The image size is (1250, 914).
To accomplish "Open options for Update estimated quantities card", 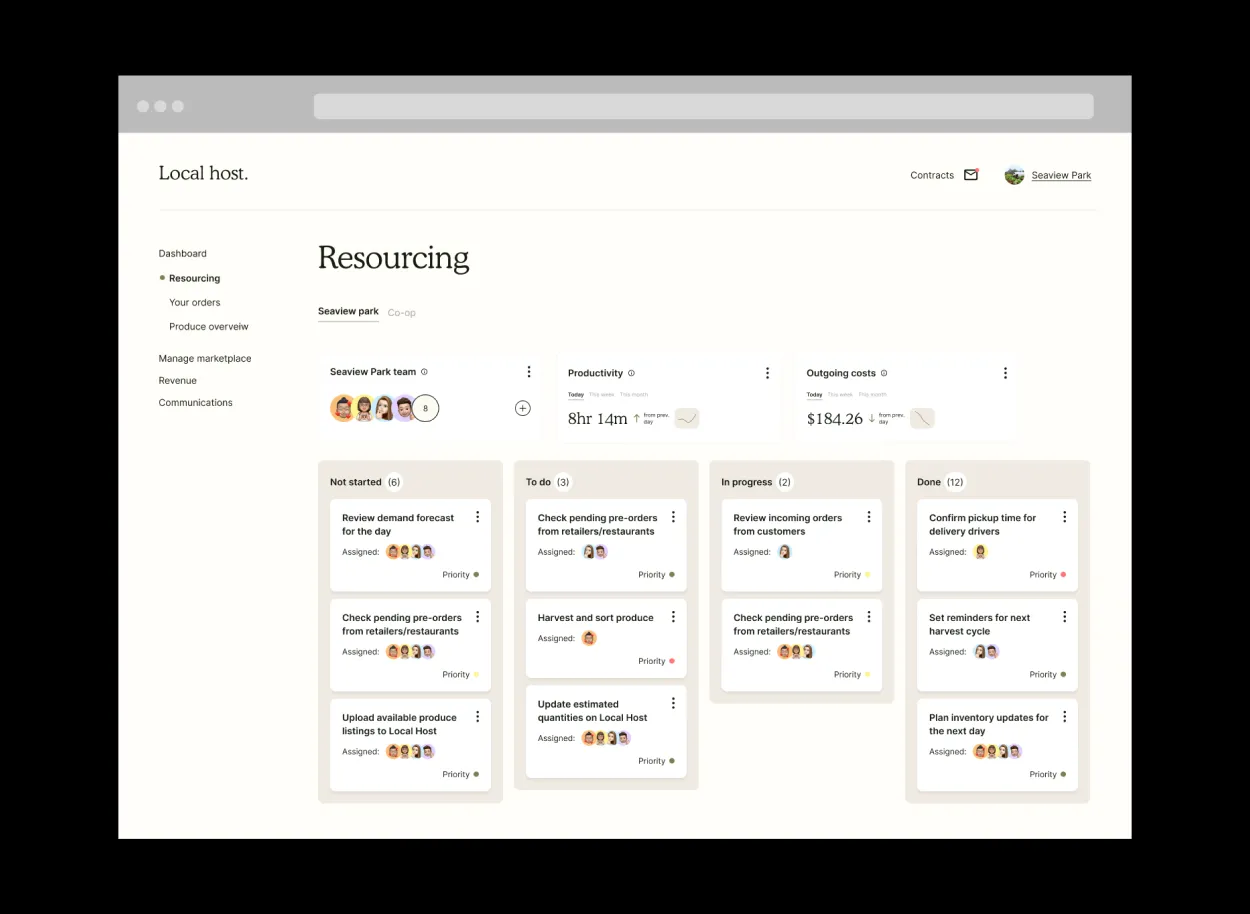I will coord(673,703).
